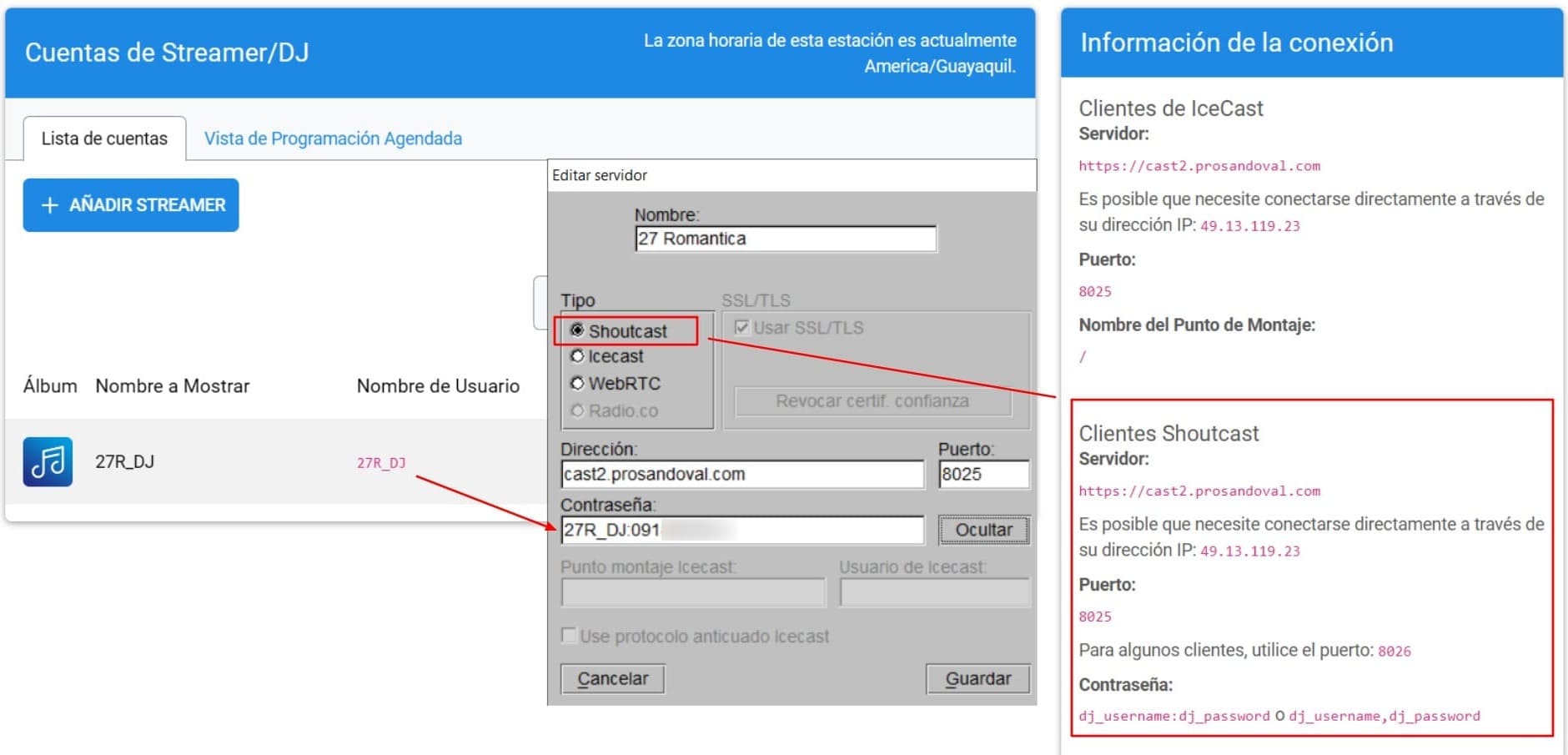Screen dimensions: 1568x755
Task: Open Vista de Programación Agendada tab
Action: click(x=333, y=138)
